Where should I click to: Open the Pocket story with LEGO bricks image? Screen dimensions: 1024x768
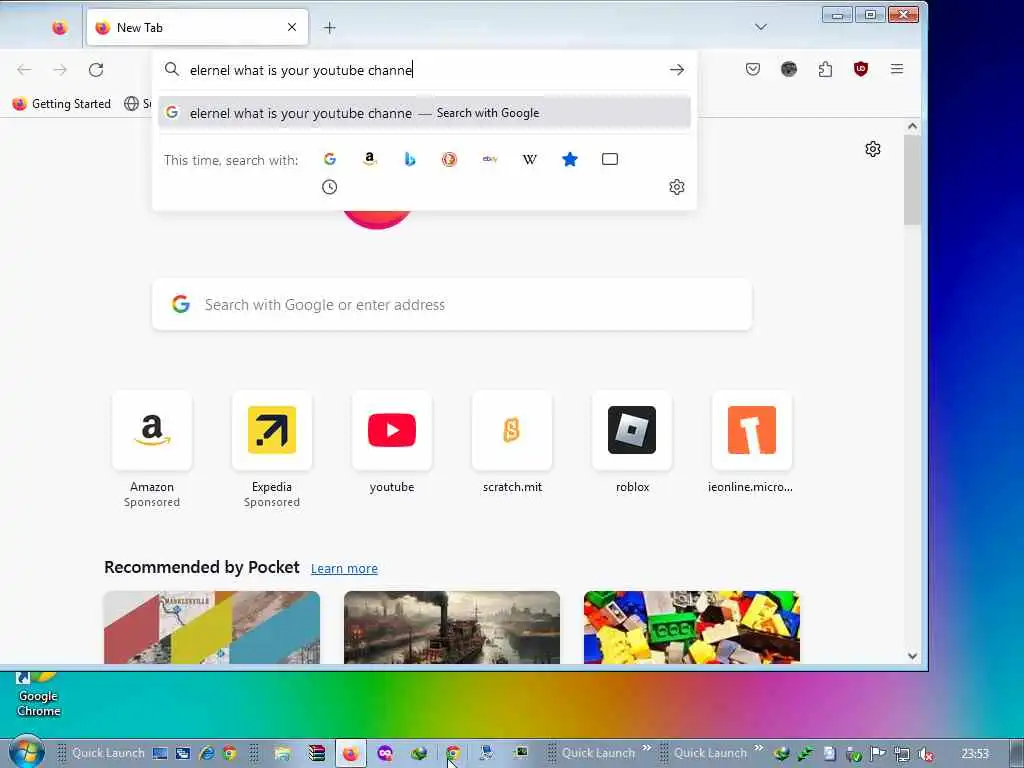[x=692, y=628]
